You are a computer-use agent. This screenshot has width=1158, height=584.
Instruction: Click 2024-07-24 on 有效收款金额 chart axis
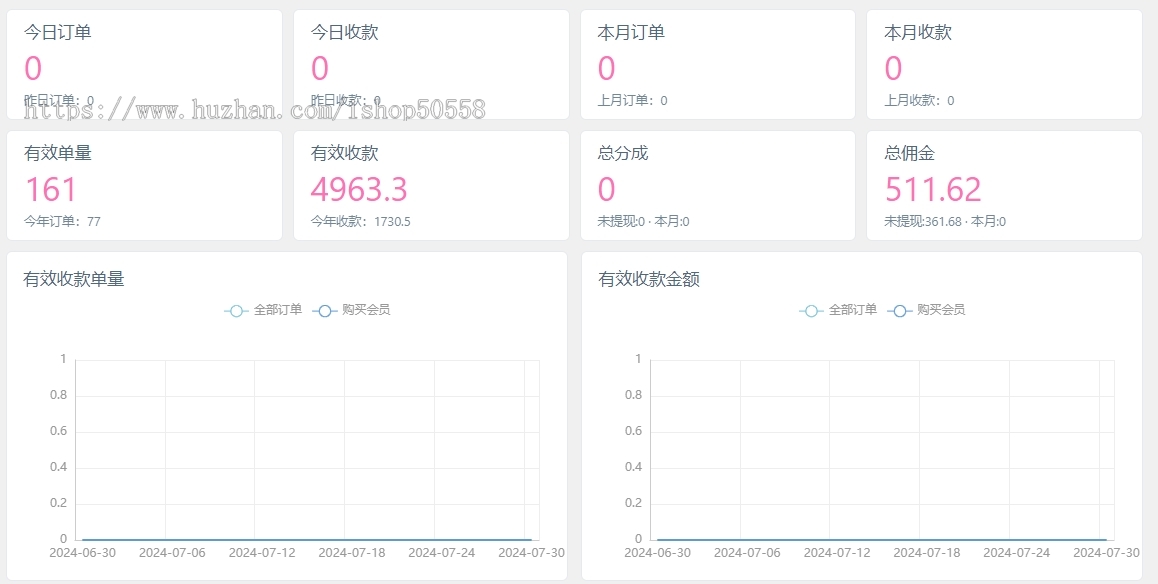[1016, 552]
